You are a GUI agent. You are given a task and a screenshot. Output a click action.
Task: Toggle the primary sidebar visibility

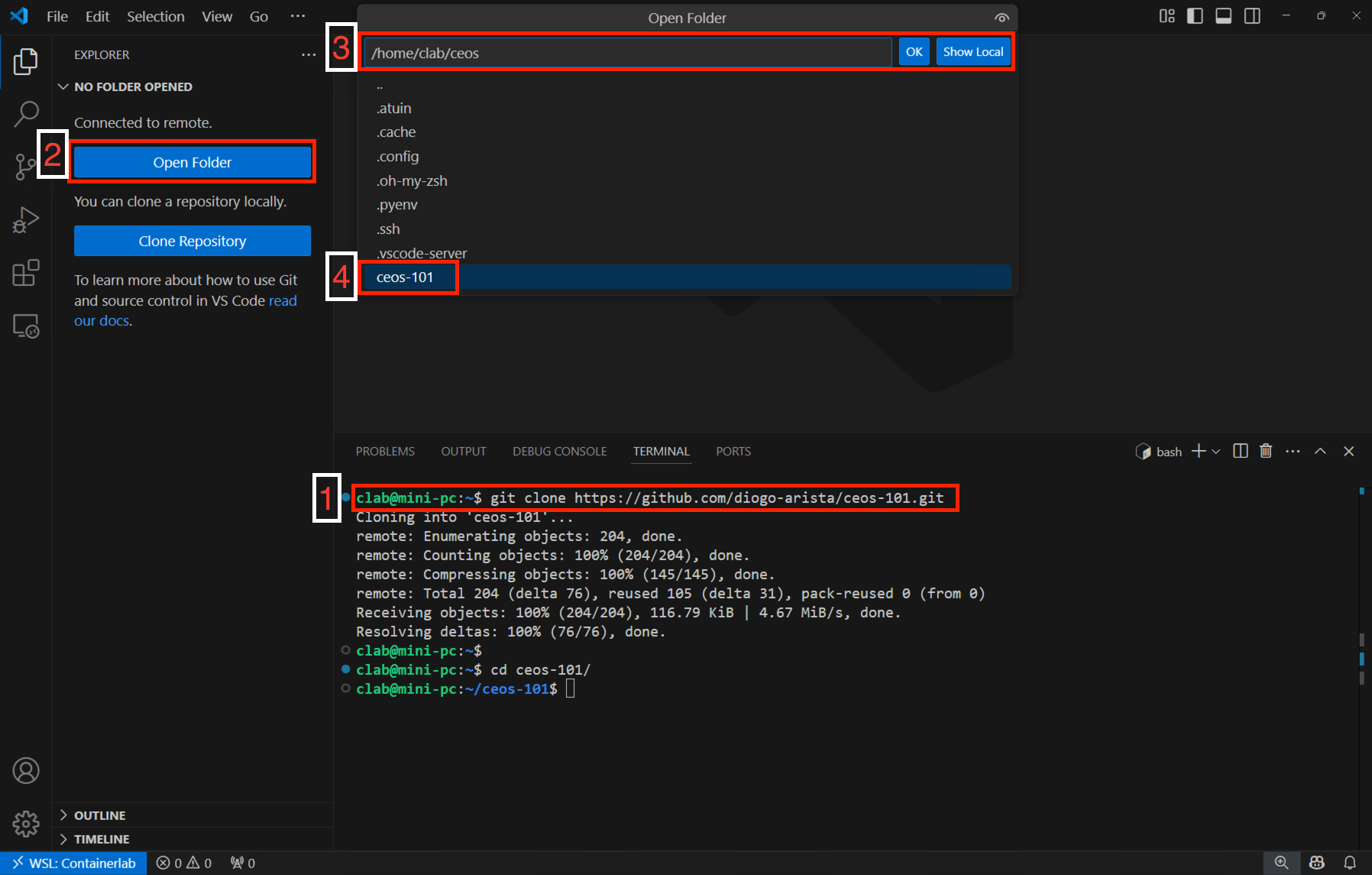pyautogui.click(x=1195, y=15)
